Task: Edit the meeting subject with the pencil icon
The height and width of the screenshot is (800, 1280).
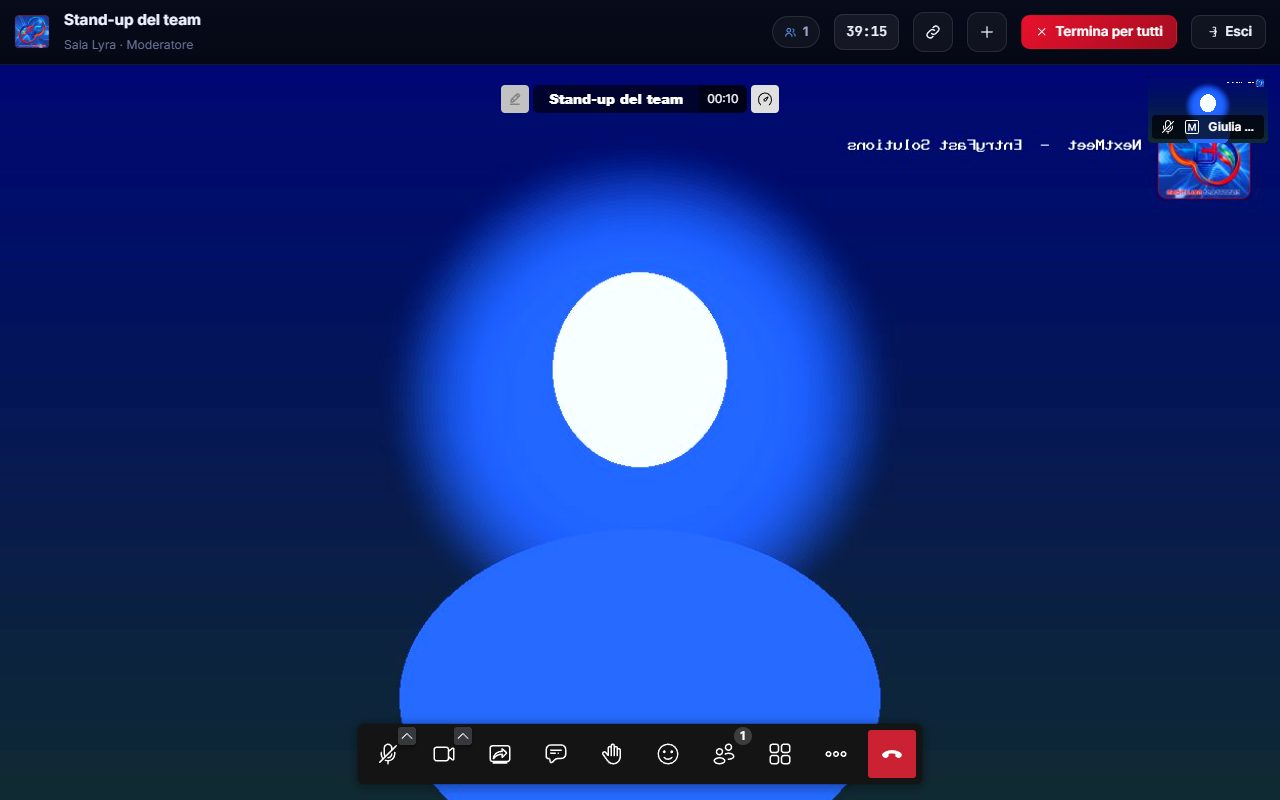Action: pos(515,99)
